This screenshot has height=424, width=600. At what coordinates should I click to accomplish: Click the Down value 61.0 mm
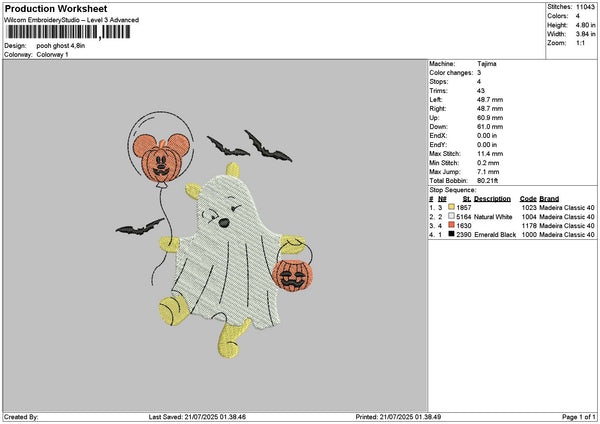pos(490,127)
